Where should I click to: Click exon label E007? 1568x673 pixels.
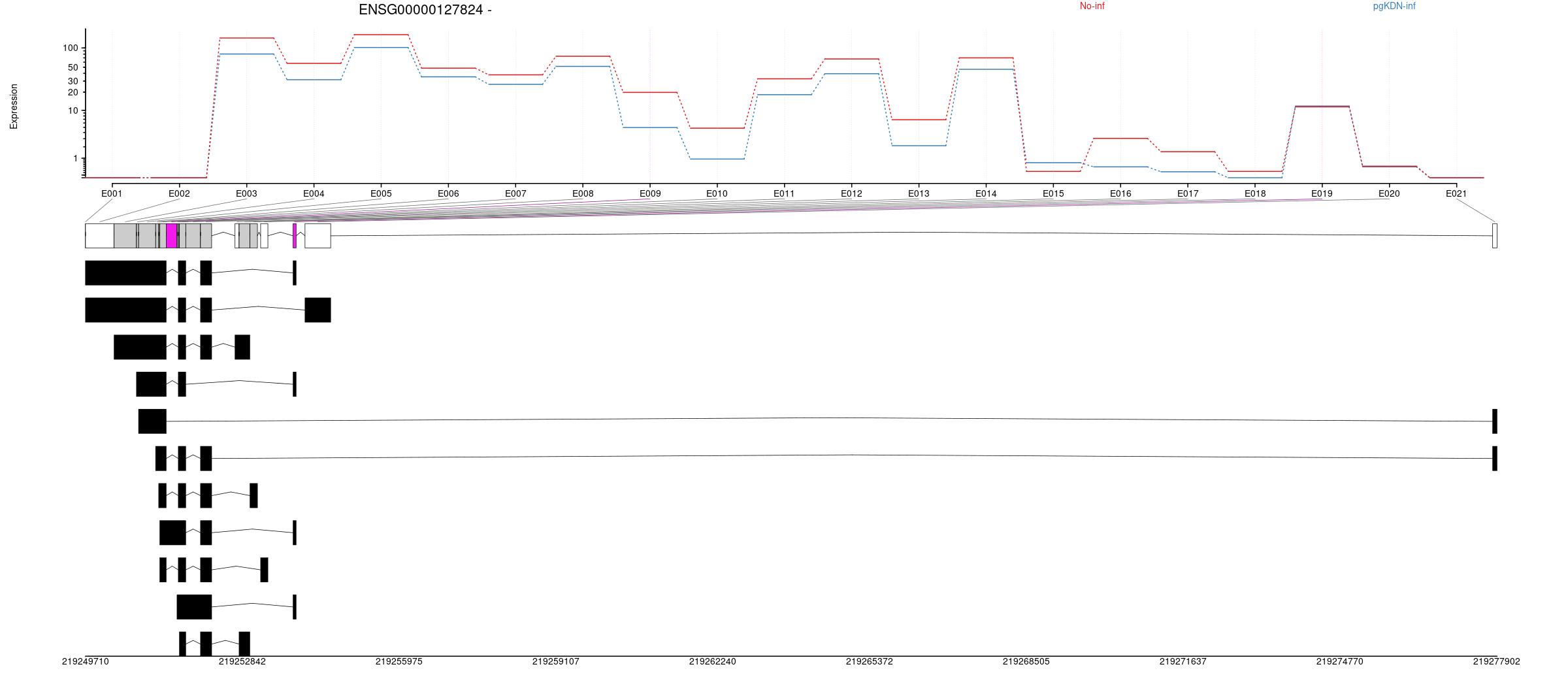(x=515, y=193)
